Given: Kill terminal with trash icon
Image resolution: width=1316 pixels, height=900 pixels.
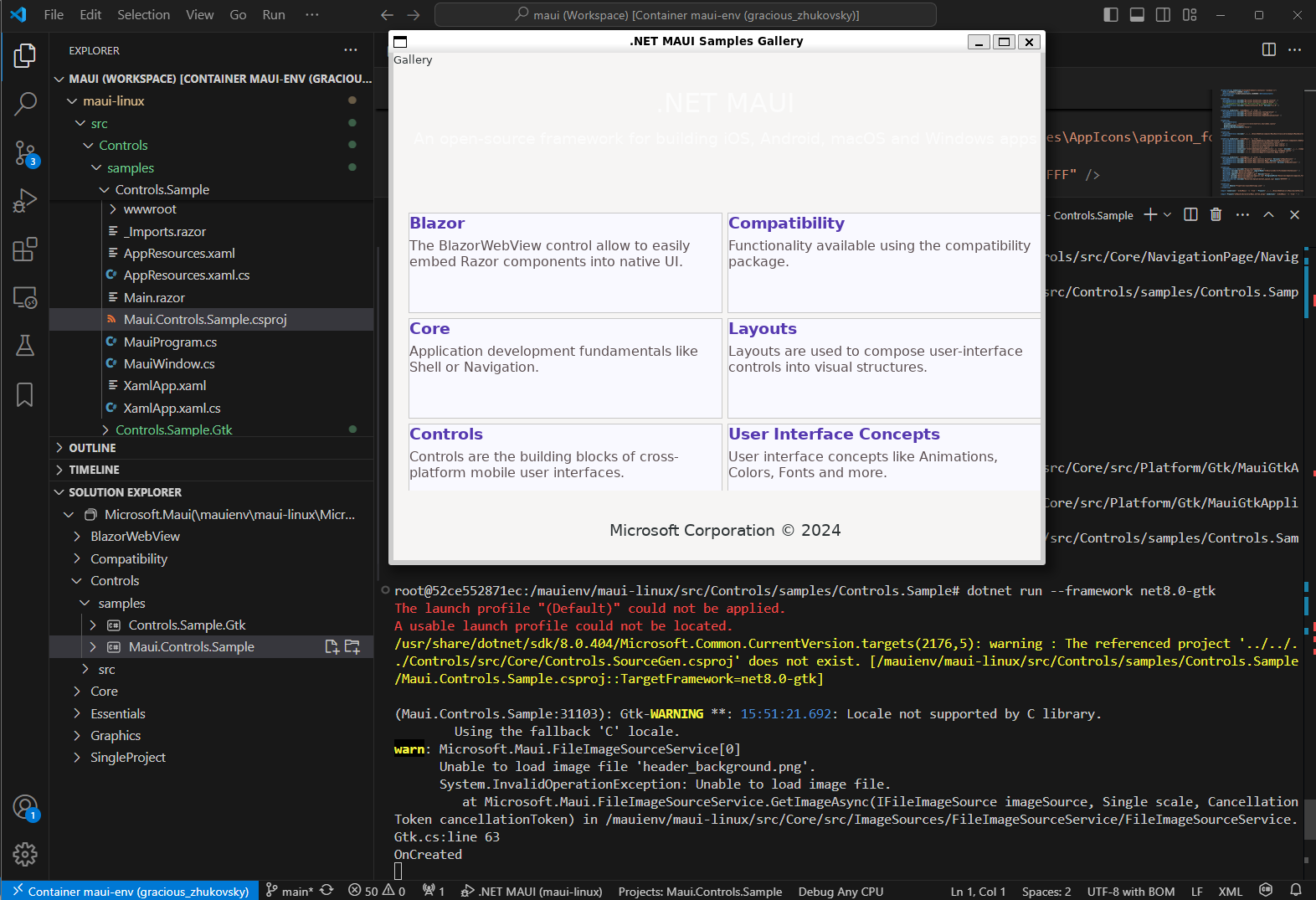Looking at the screenshot, I should (1216, 215).
